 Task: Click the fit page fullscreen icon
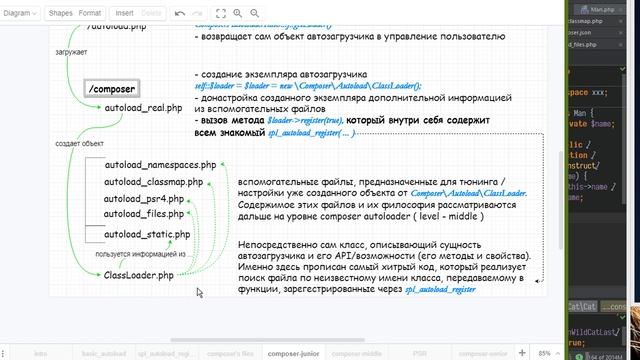click(x=221, y=13)
